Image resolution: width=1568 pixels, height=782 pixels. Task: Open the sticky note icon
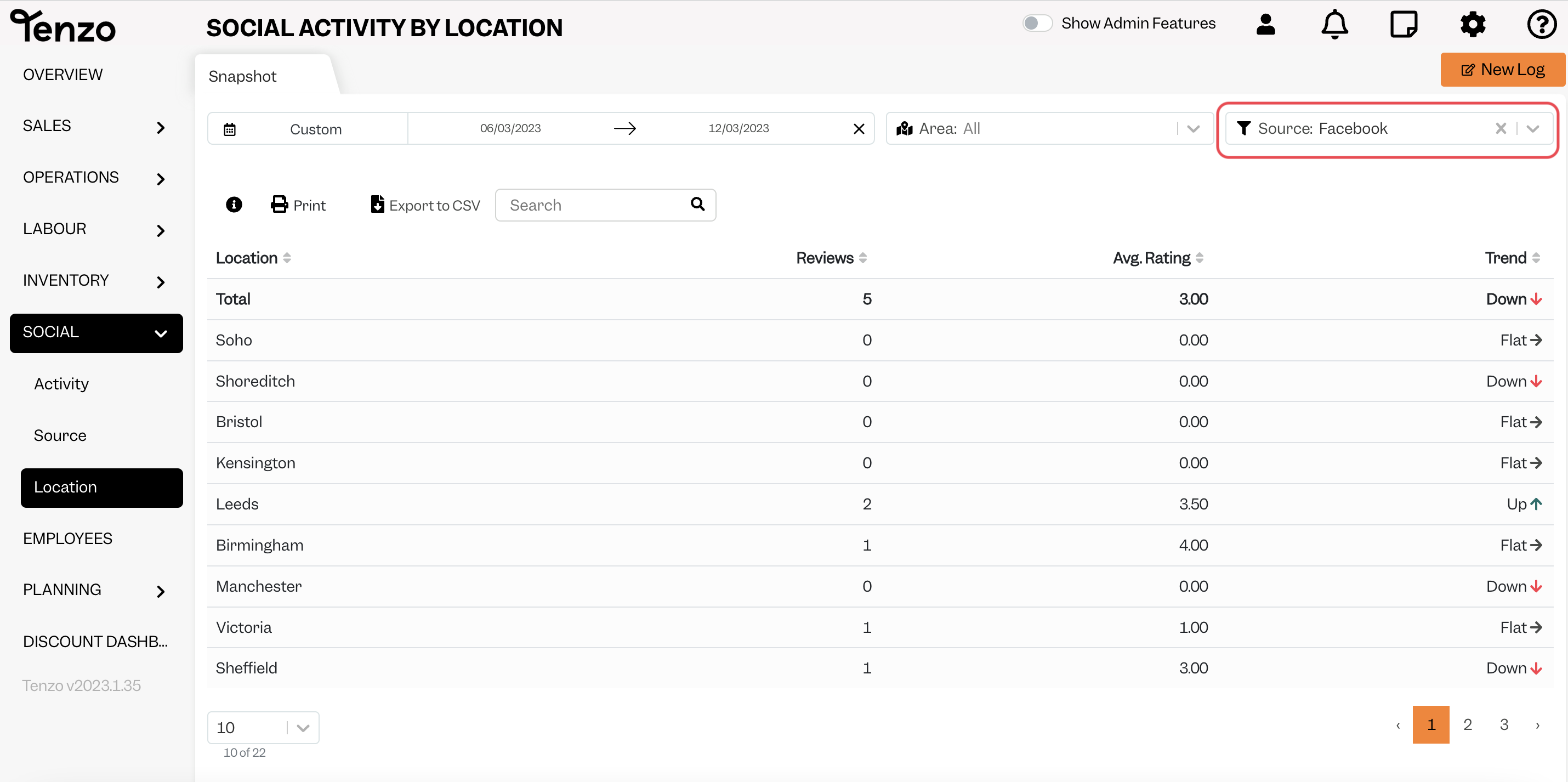point(1404,24)
